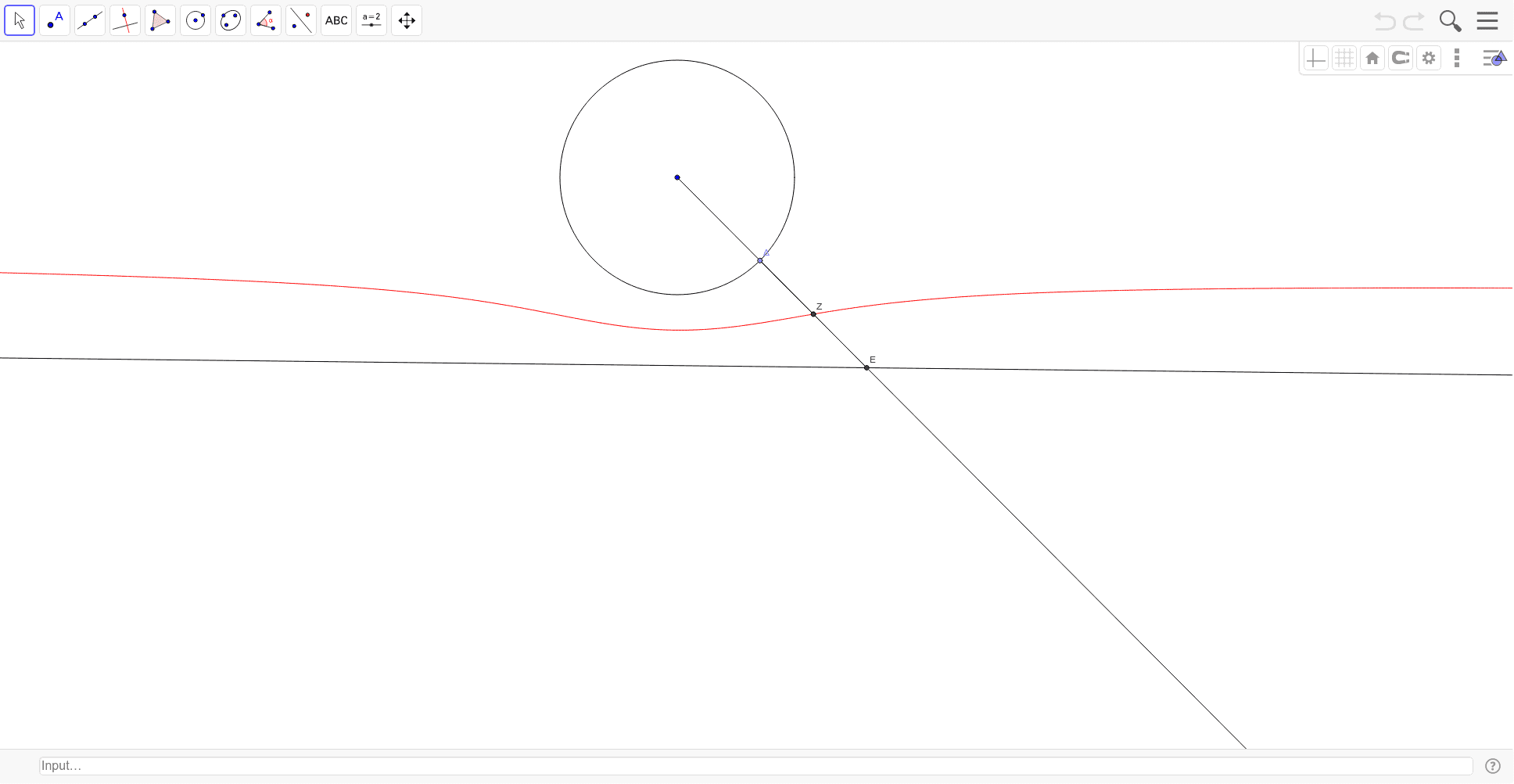Select the circle's center point
The height and width of the screenshot is (784, 1514).
[x=677, y=177]
